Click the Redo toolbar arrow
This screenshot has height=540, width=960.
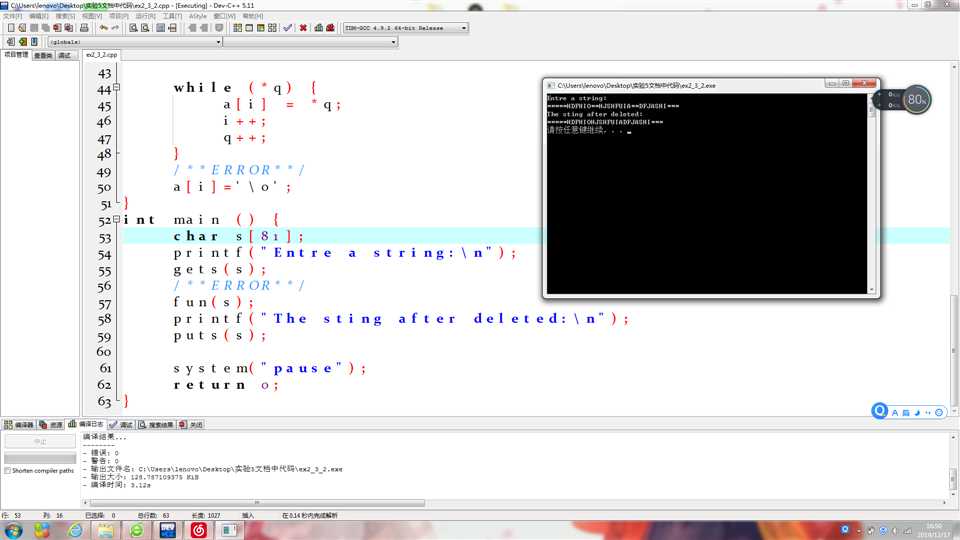115,28
